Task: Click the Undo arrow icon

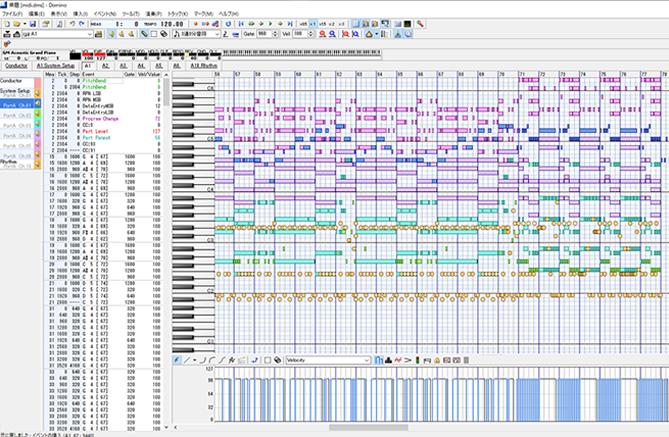Action: tap(72, 22)
